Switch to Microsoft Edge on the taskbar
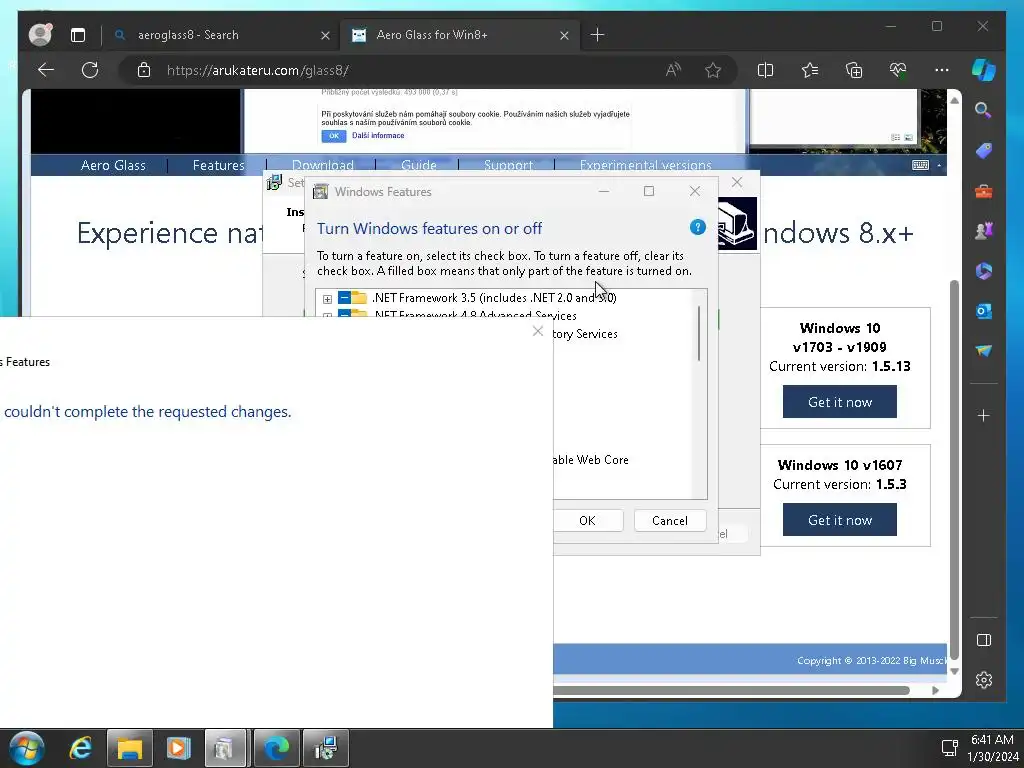The image size is (1024, 768). [x=276, y=748]
